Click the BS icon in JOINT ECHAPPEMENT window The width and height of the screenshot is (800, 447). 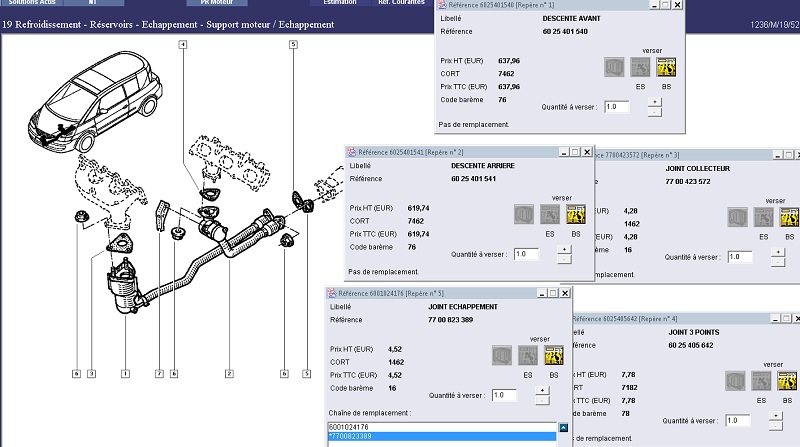pyautogui.click(x=552, y=355)
